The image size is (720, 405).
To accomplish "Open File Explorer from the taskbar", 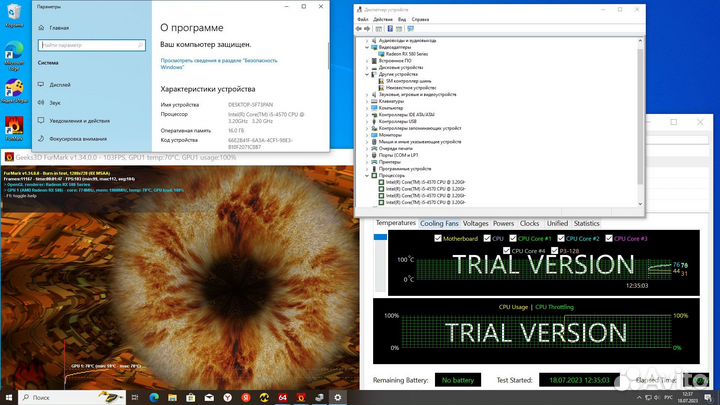I will 172,398.
